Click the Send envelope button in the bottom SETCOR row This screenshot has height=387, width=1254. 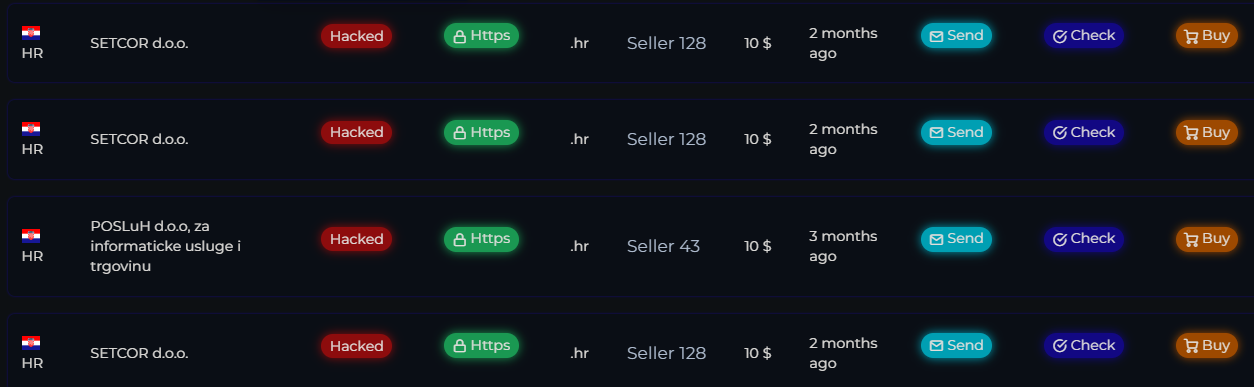(x=956, y=346)
